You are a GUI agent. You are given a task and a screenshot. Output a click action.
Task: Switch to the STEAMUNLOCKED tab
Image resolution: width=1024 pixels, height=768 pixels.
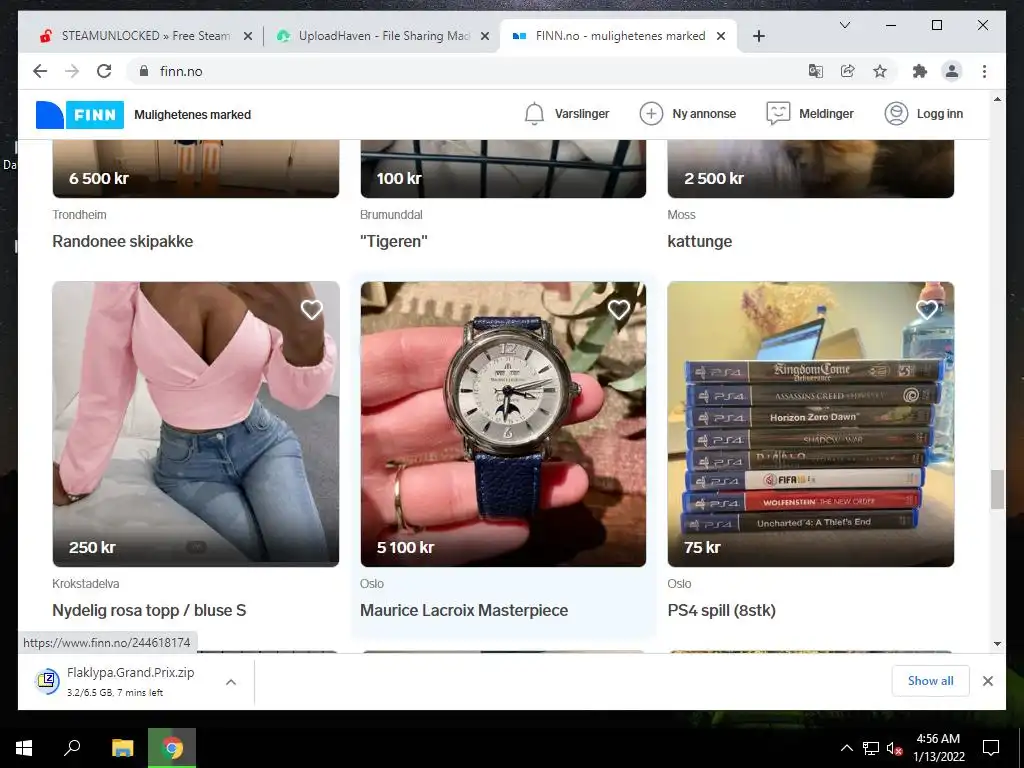point(145,36)
